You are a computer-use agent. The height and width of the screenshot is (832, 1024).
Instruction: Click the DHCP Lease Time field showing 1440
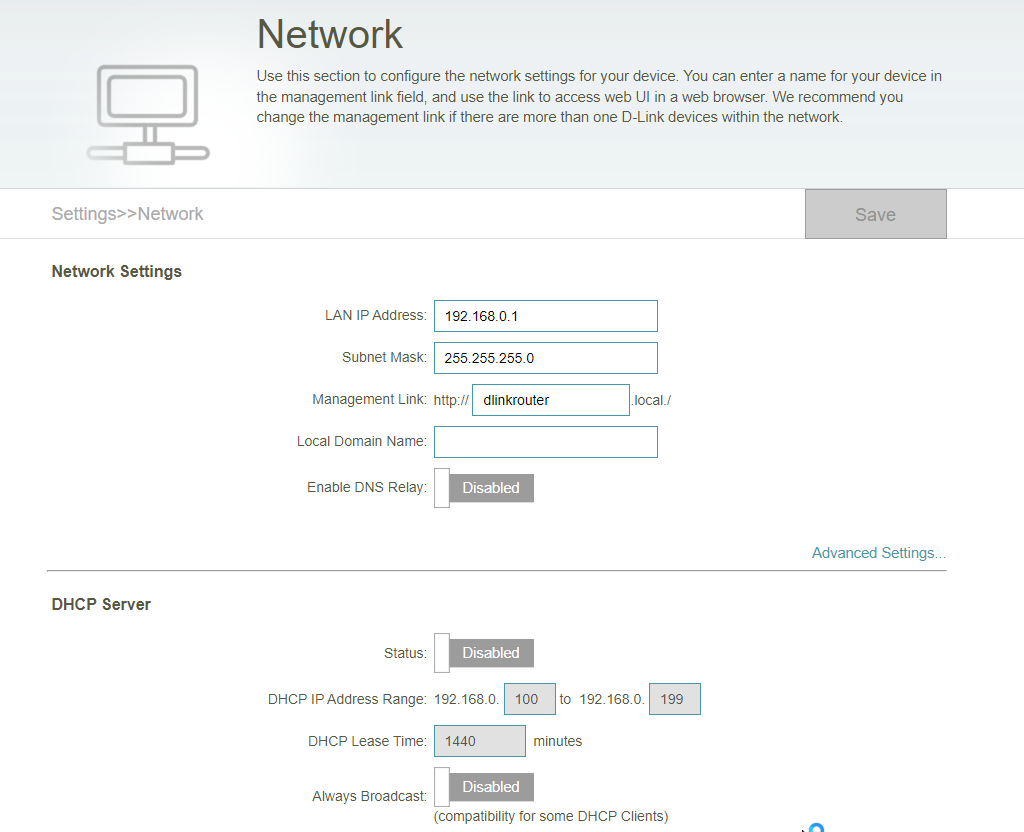(478, 740)
